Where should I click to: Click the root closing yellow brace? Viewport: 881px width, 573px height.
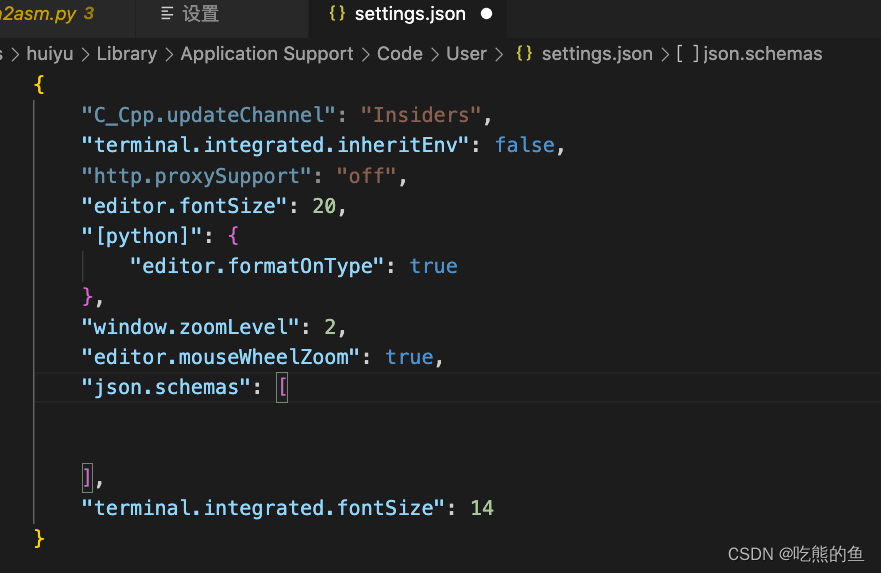click(x=39, y=539)
